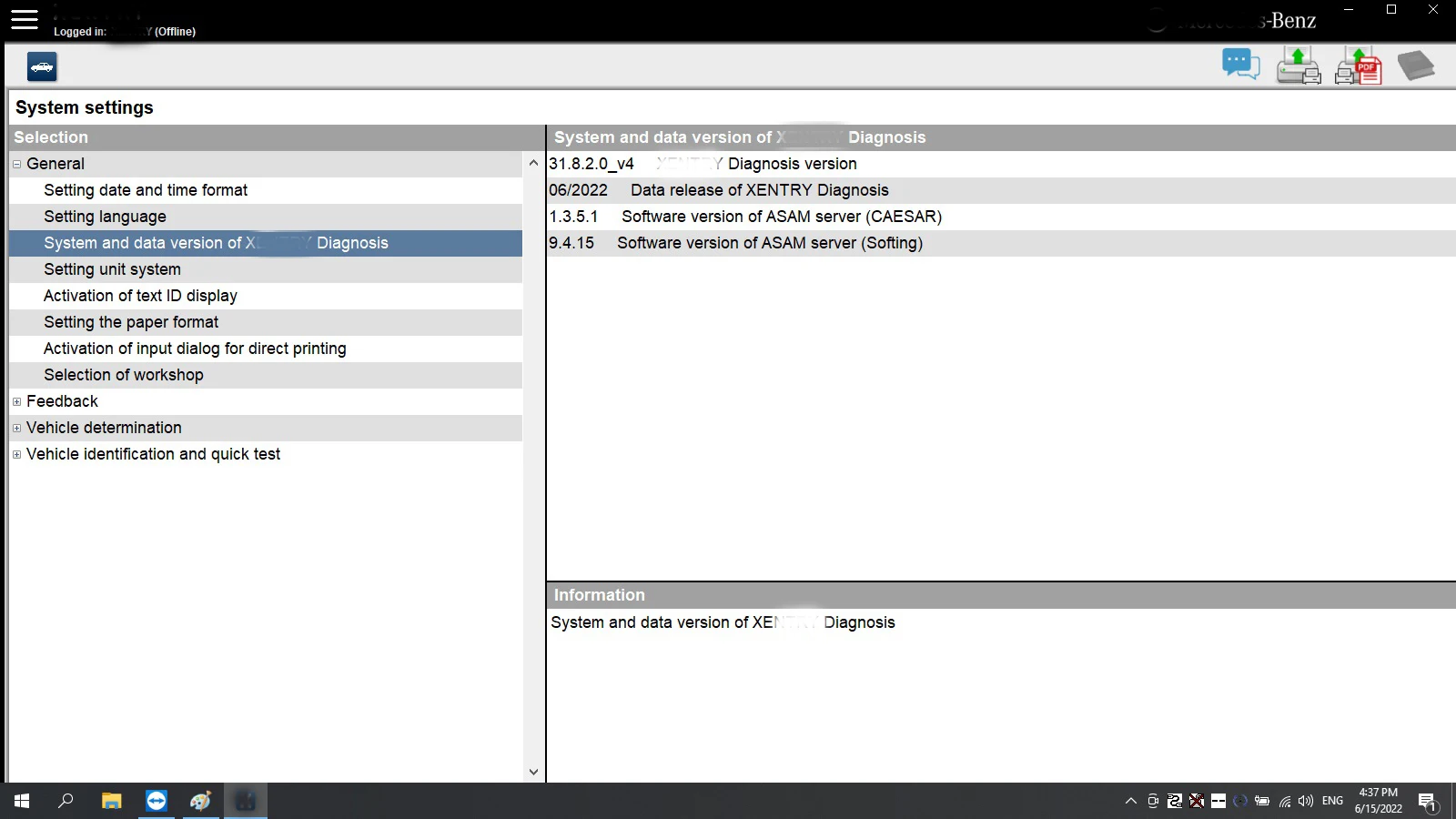The image size is (1456, 819).
Task: Minimize the diagnosis application window
Action: click(1349, 10)
